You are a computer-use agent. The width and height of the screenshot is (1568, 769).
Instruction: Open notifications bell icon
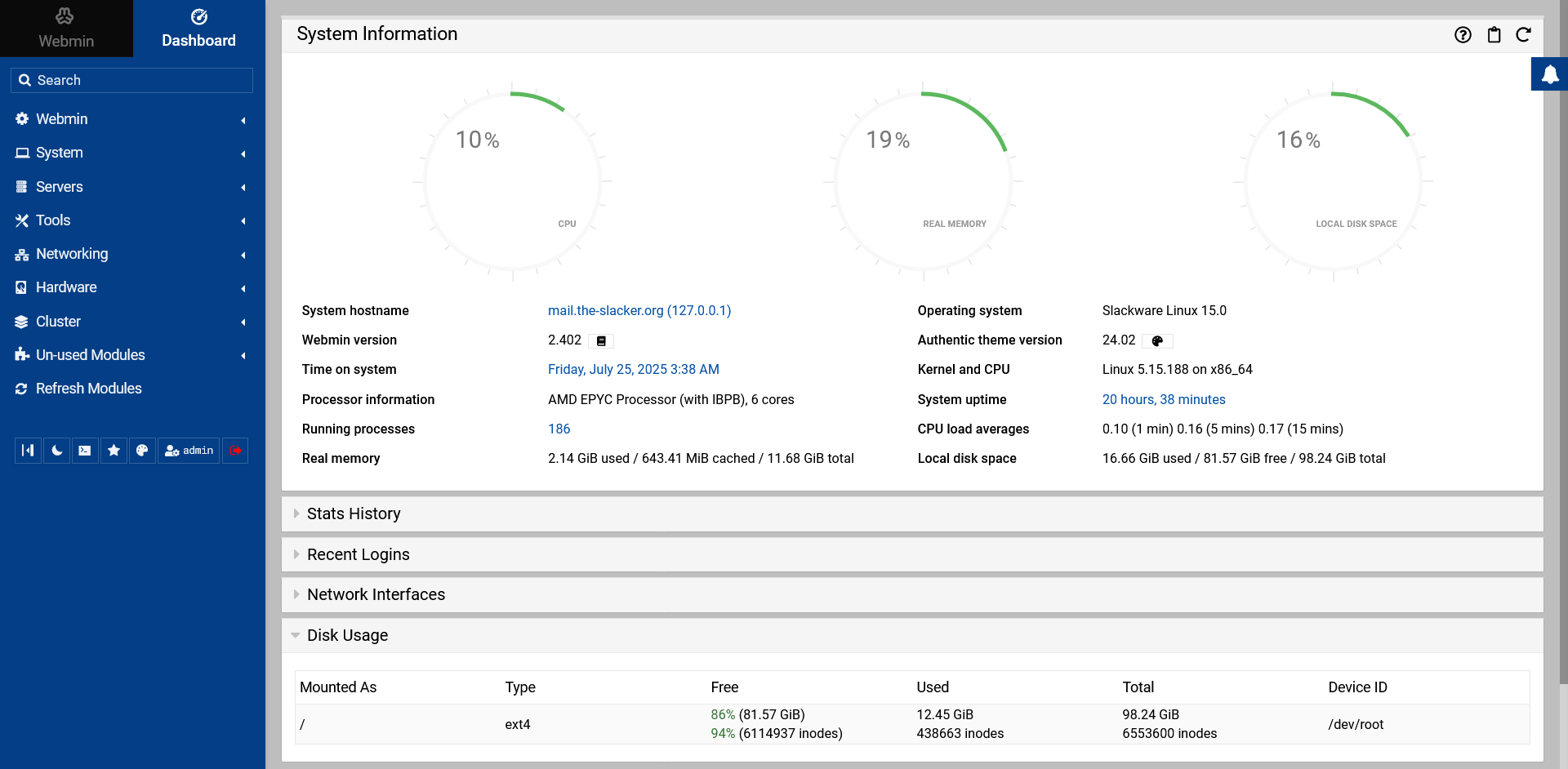pyautogui.click(x=1549, y=75)
